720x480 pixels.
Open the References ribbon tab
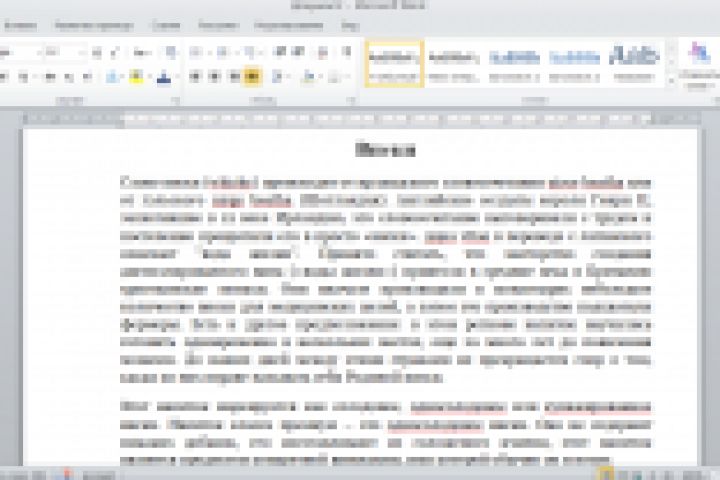coord(166,25)
